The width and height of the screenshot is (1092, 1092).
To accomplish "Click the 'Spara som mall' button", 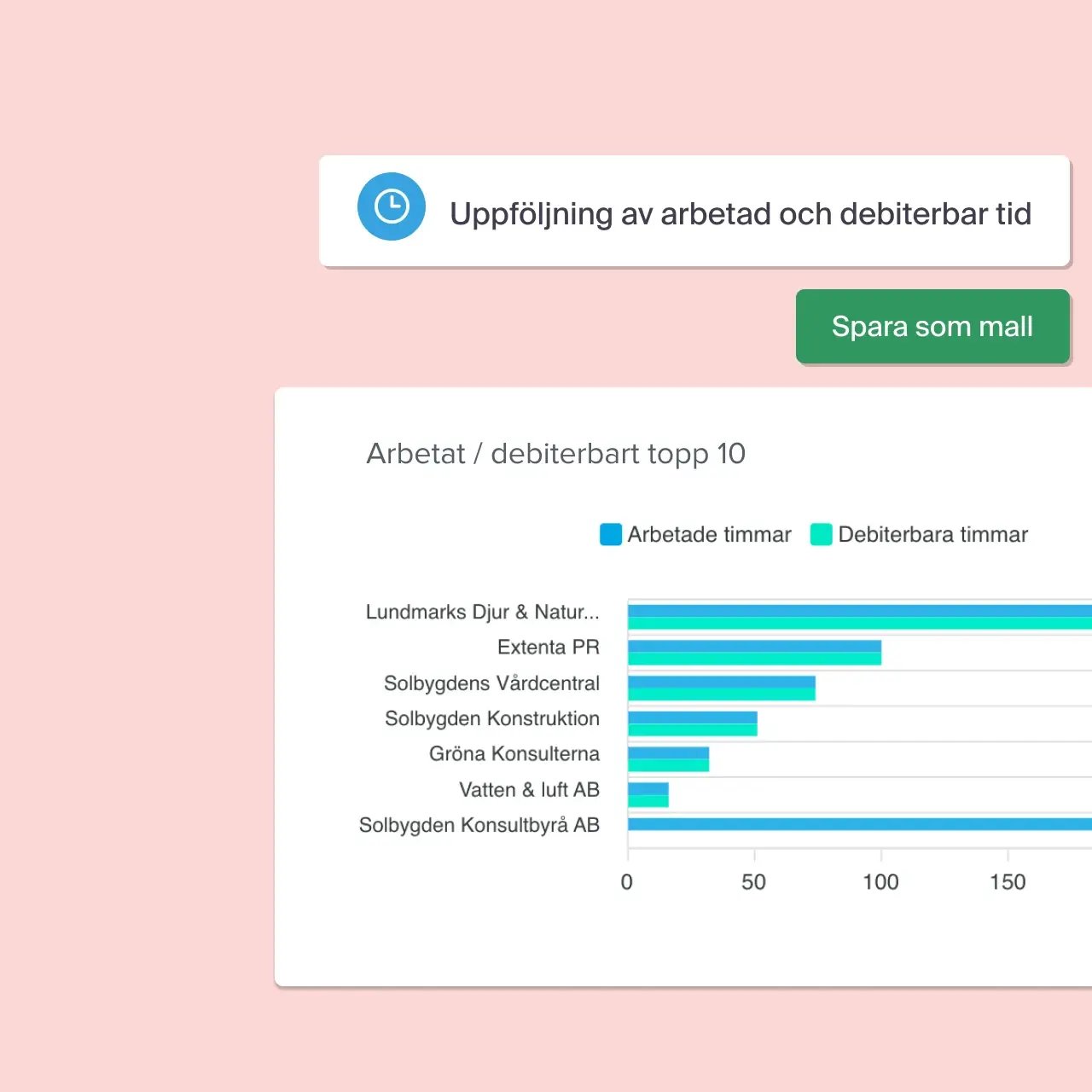I will (932, 327).
